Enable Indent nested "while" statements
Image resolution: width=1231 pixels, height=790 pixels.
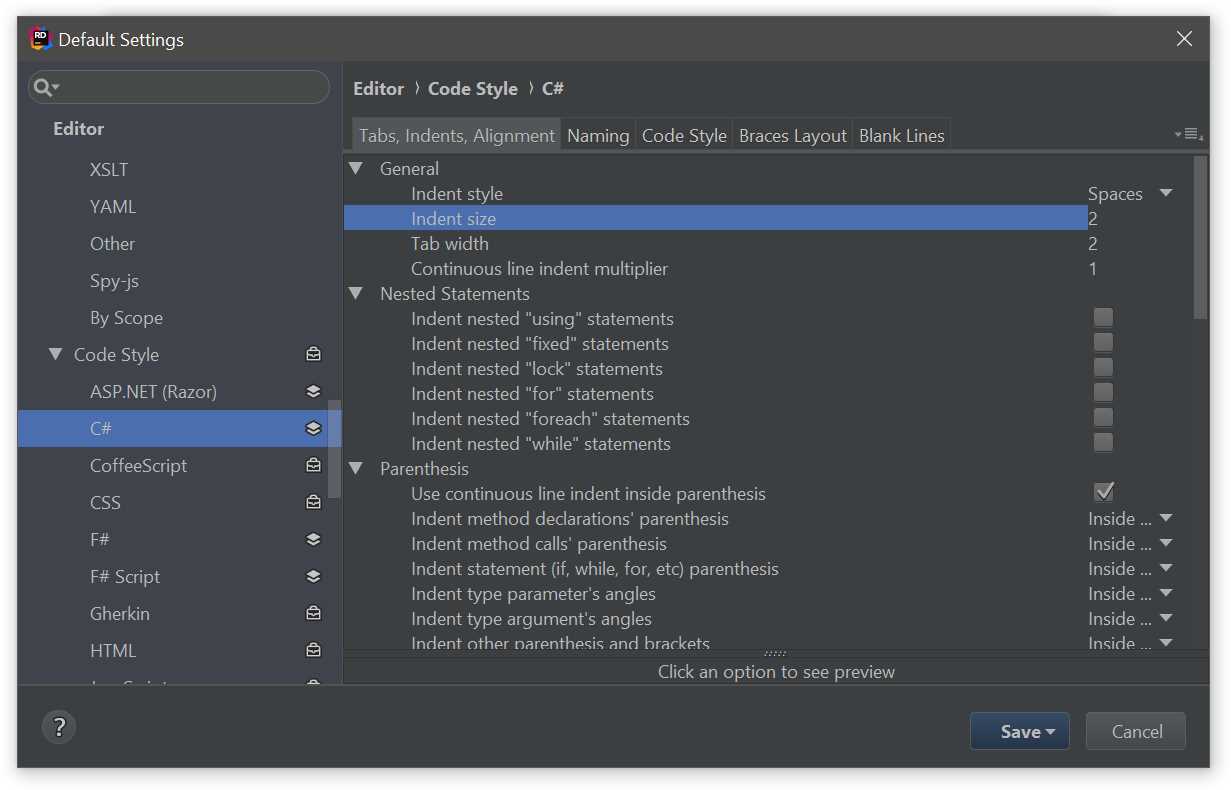pos(1103,443)
